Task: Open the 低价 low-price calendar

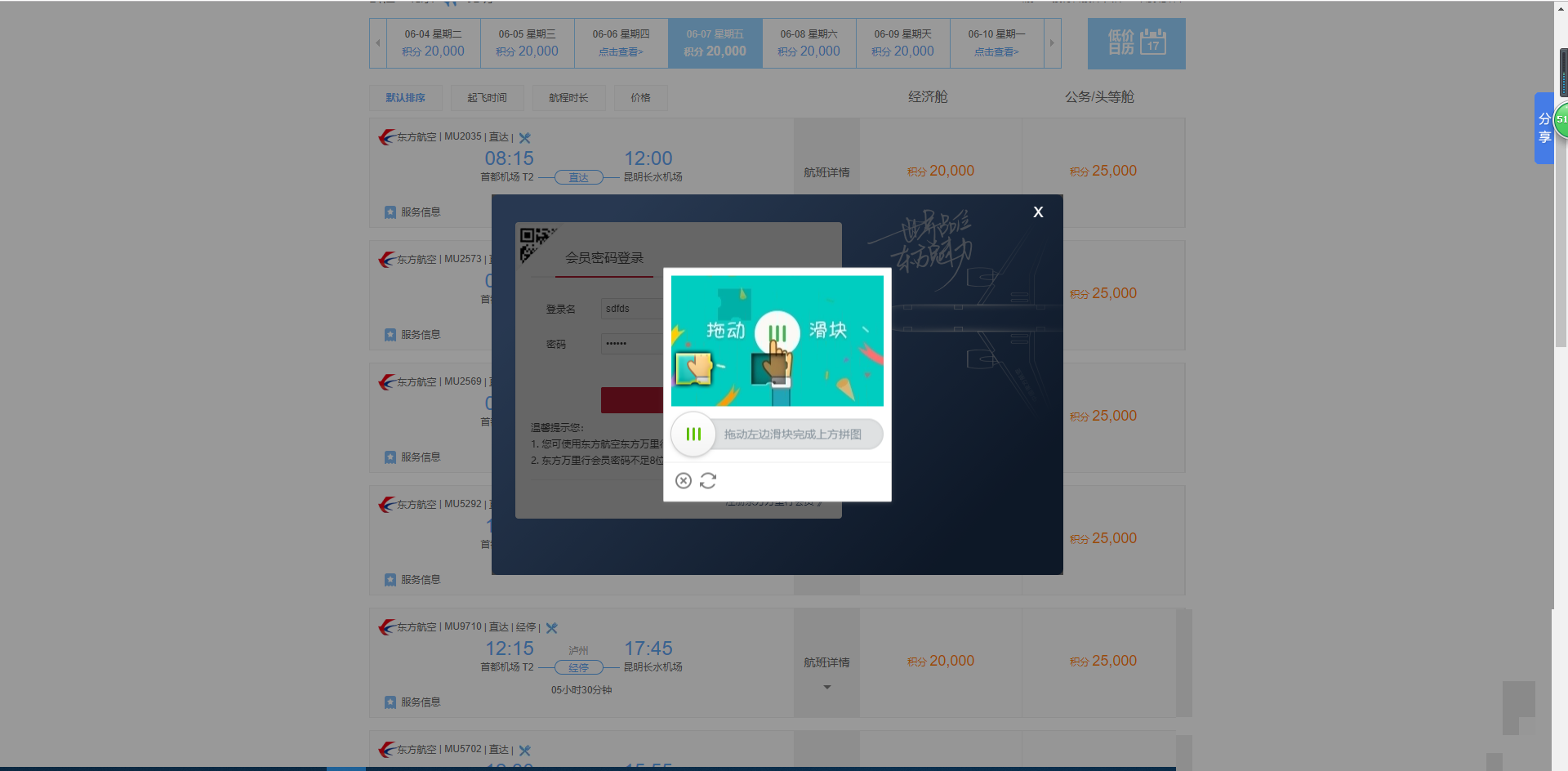Action: (x=1136, y=43)
